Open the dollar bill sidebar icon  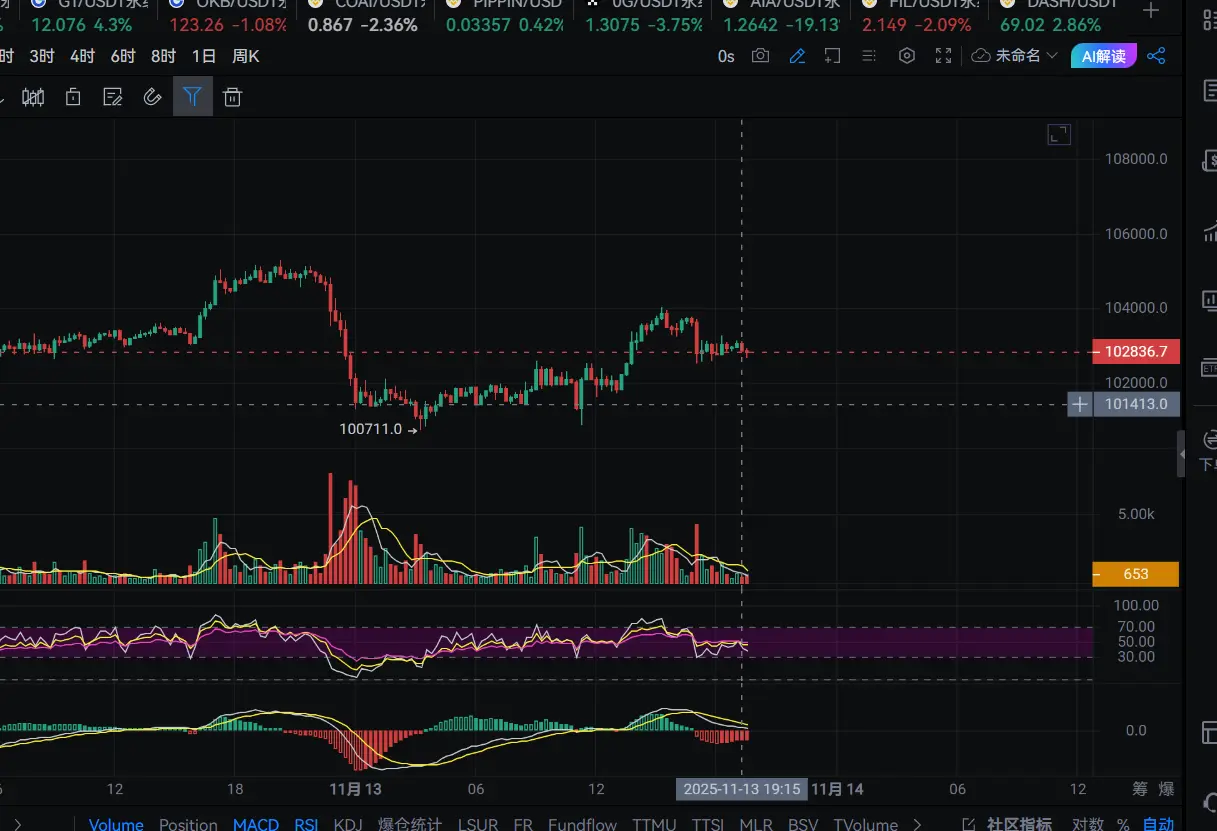1209,160
